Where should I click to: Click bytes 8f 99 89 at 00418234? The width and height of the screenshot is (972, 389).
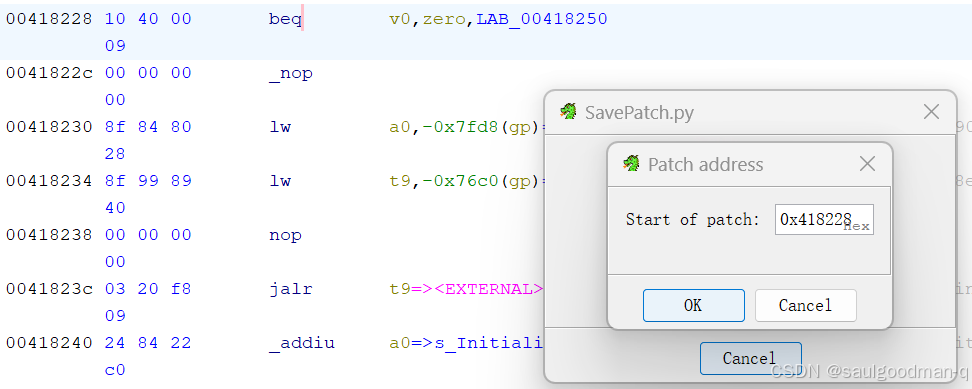[148, 181]
